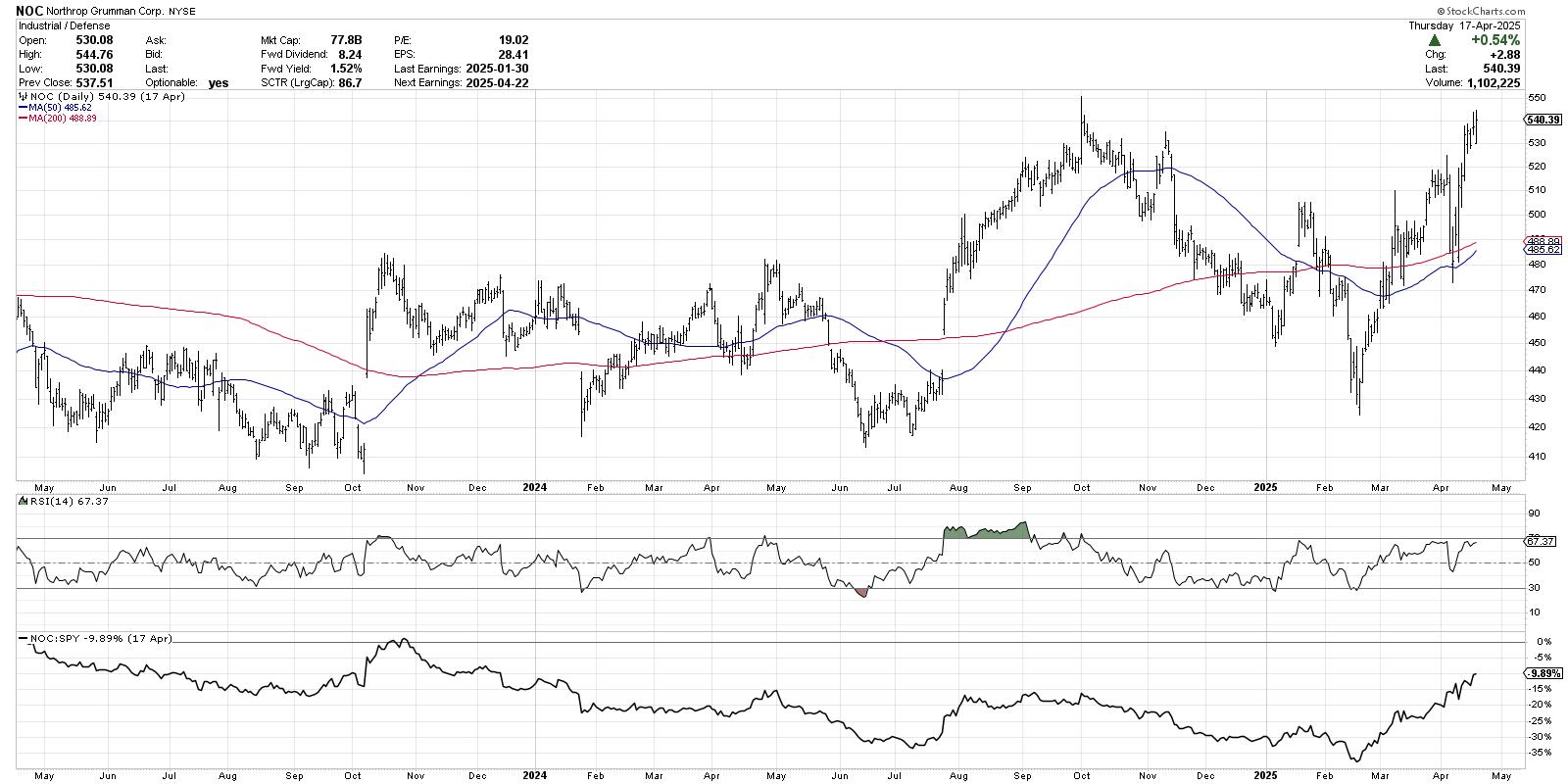Viewport: 1568px width, 784px height.
Task: Click the -9.89% relative strength value tag
Action: coord(1543,673)
